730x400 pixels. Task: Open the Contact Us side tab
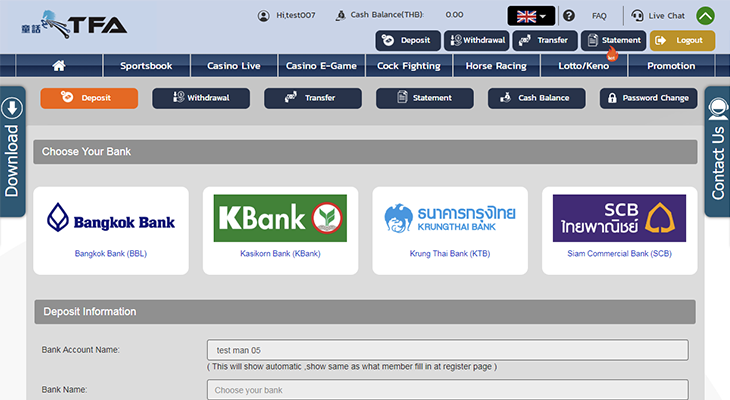click(x=717, y=151)
